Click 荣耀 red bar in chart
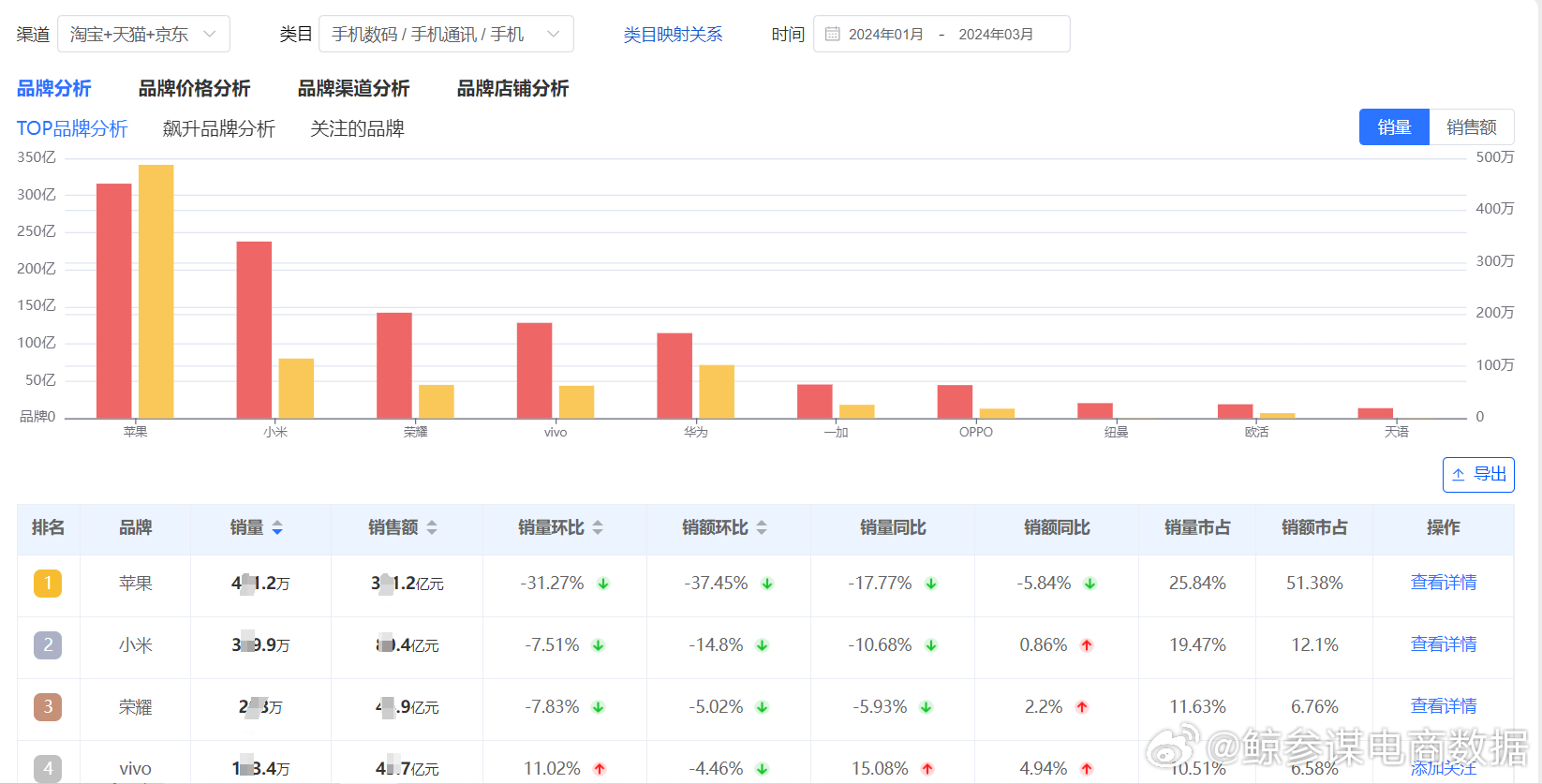Viewport: 1542px width, 784px height. click(394, 365)
